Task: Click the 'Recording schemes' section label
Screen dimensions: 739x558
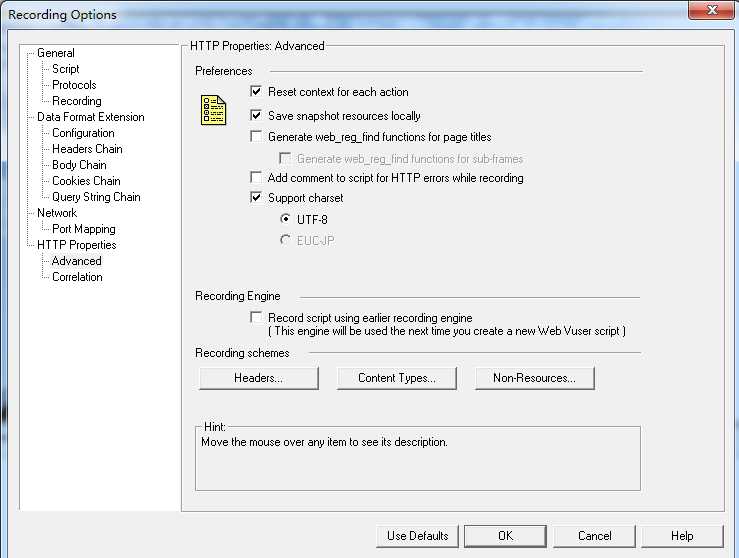Action: [x=242, y=353]
